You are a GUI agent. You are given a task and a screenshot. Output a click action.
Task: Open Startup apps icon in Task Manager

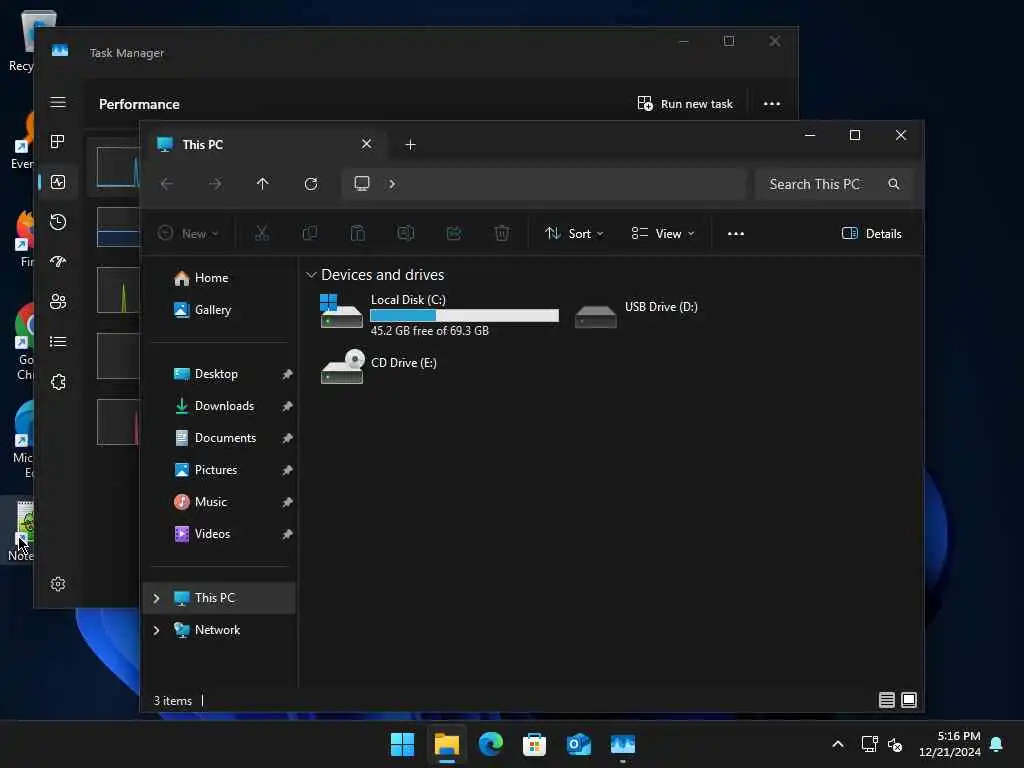[x=57, y=262]
